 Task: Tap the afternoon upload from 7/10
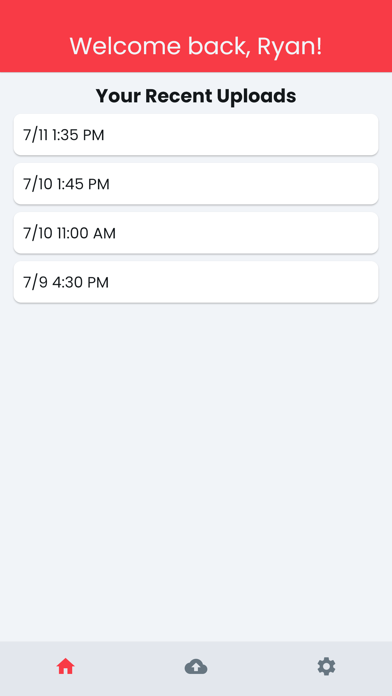point(196,184)
